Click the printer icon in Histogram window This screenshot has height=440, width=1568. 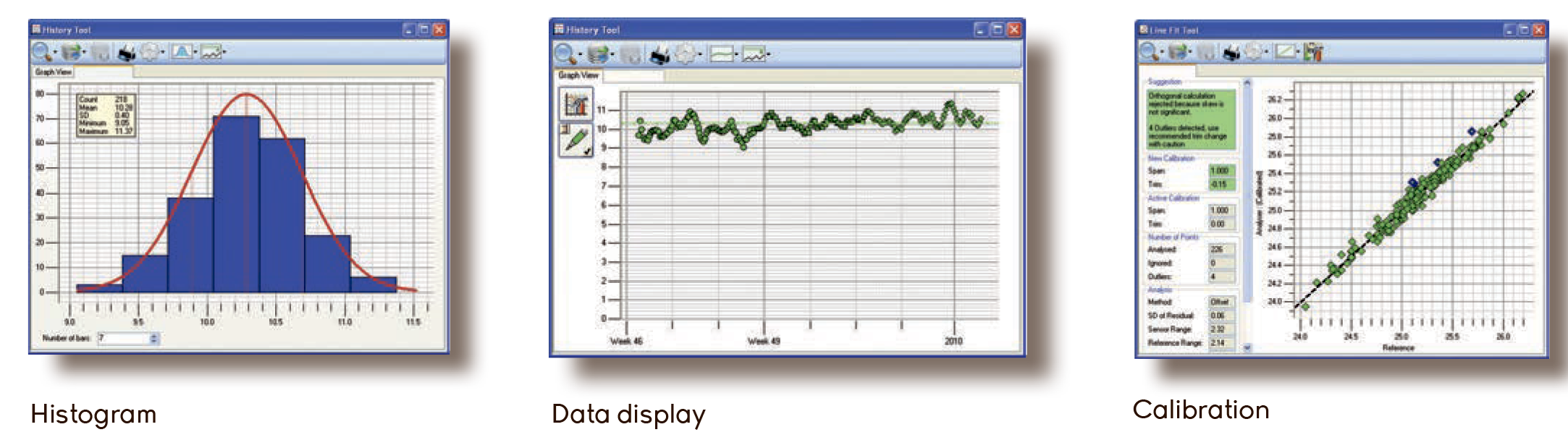[127, 53]
